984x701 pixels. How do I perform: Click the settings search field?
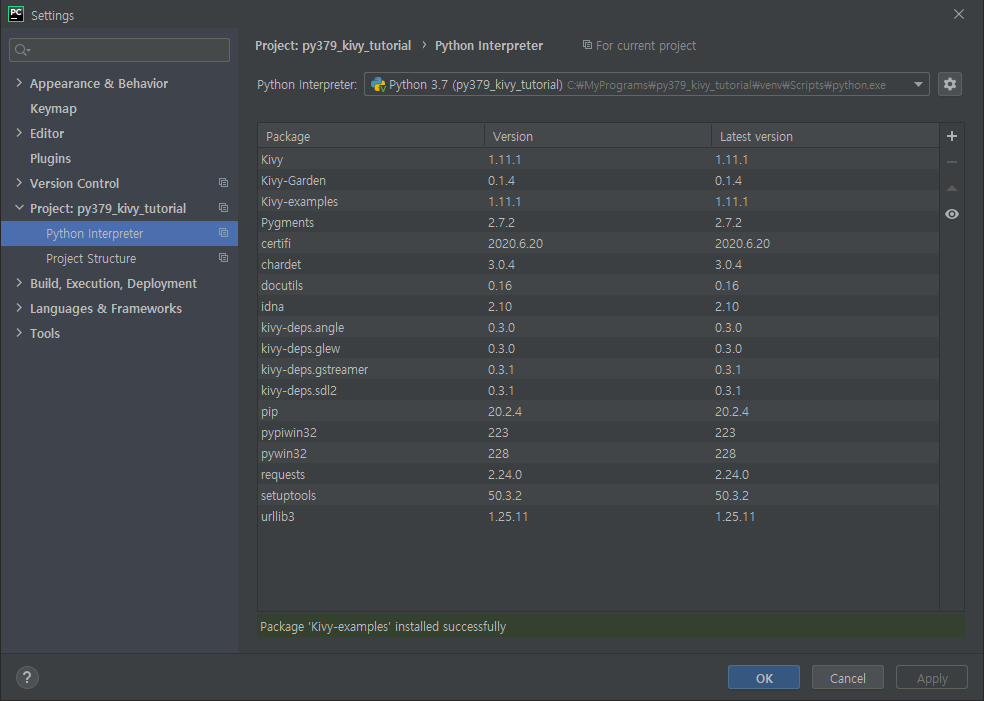coord(119,50)
